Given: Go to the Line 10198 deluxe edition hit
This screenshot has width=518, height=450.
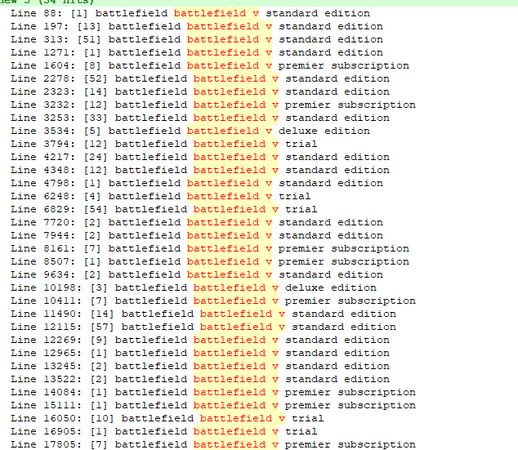Looking at the screenshot, I should click(193, 288).
